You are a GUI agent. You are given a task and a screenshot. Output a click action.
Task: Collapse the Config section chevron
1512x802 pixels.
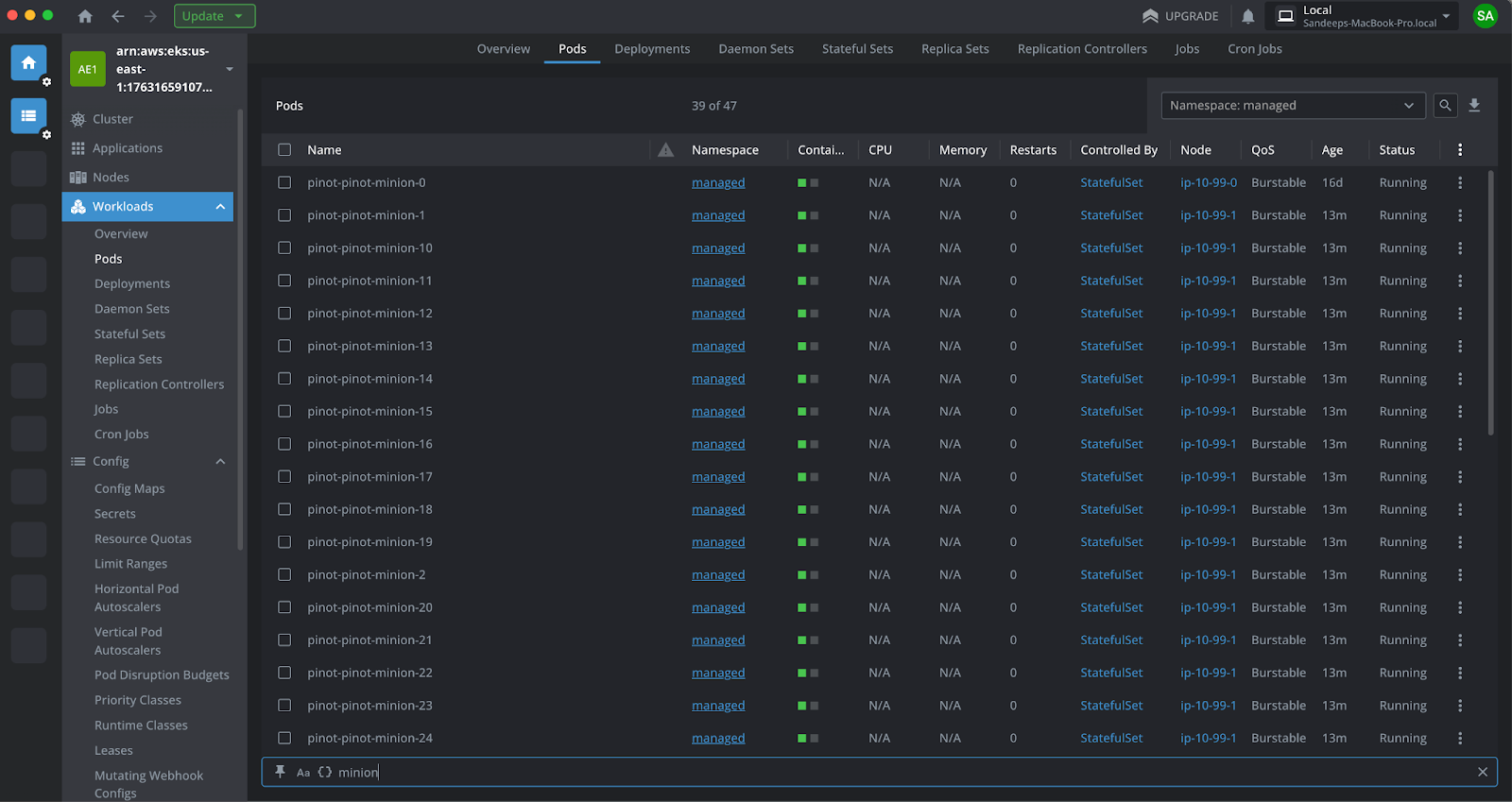click(220, 461)
